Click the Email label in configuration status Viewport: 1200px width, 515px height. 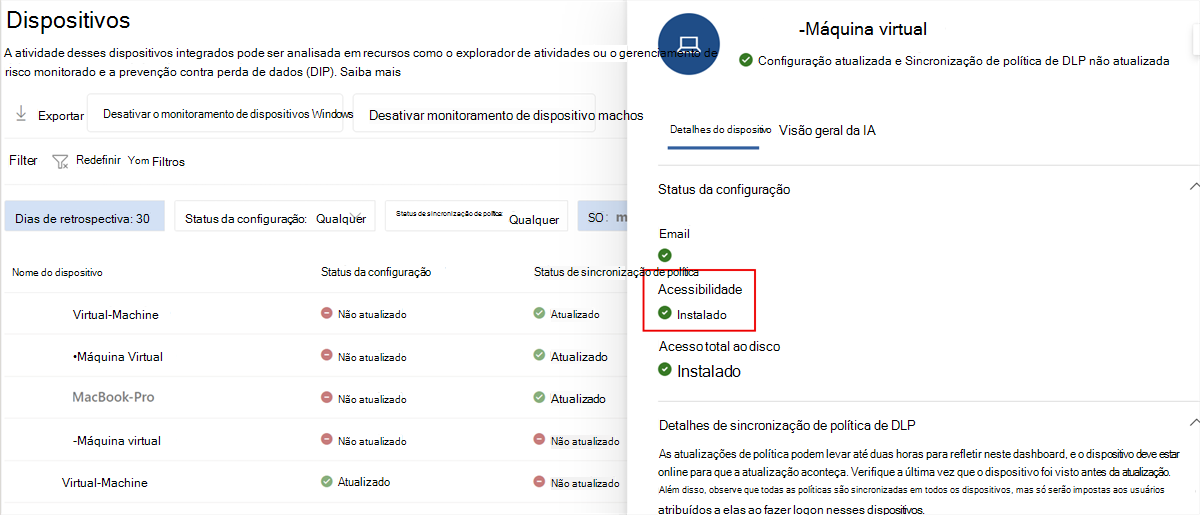(x=674, y=233)
